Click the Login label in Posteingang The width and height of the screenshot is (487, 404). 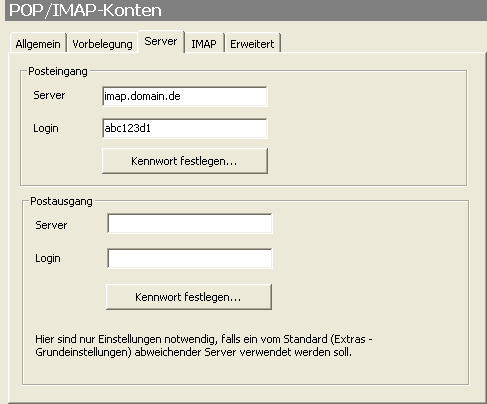[46, 128]
